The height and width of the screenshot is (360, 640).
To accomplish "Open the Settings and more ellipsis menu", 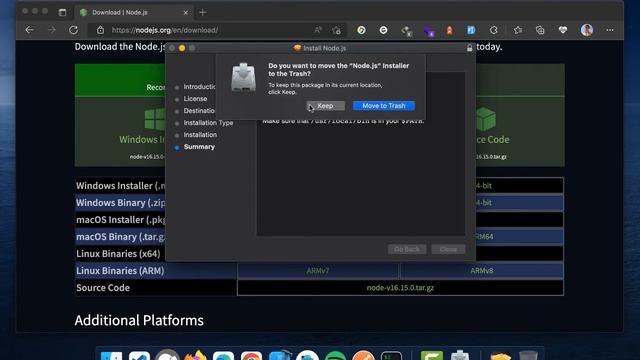I will click(610, 30).
